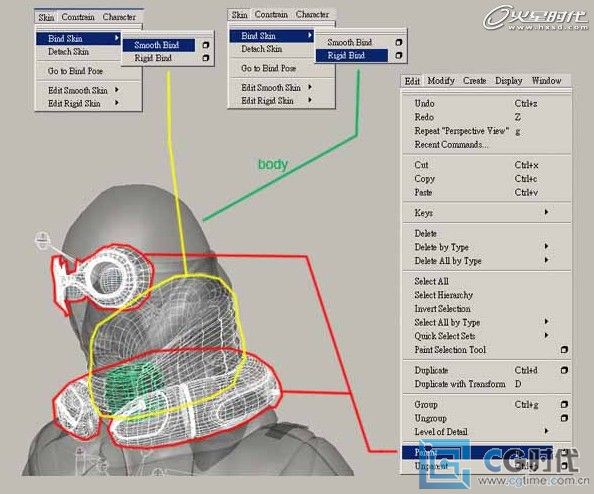
Task: Choose Cut from Edit menu
Action: (x=421, y=165)
